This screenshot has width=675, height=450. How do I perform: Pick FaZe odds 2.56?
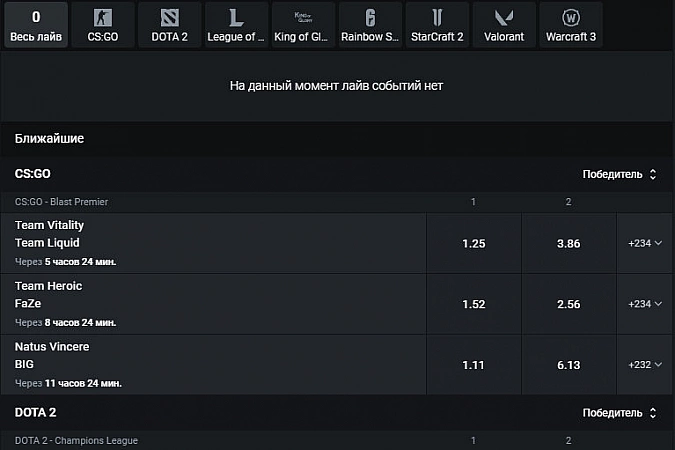[x=568, y=304]
